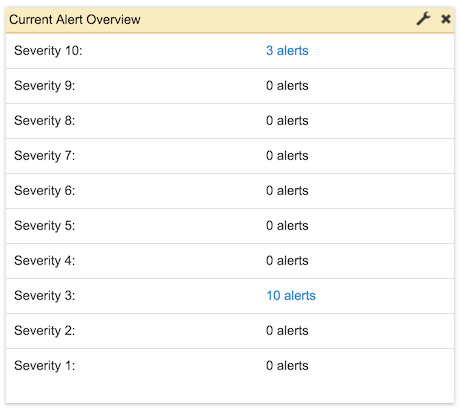Screen dimensions: 461x409
Task: Select the Severity 4 label
Action: point(45,261)
